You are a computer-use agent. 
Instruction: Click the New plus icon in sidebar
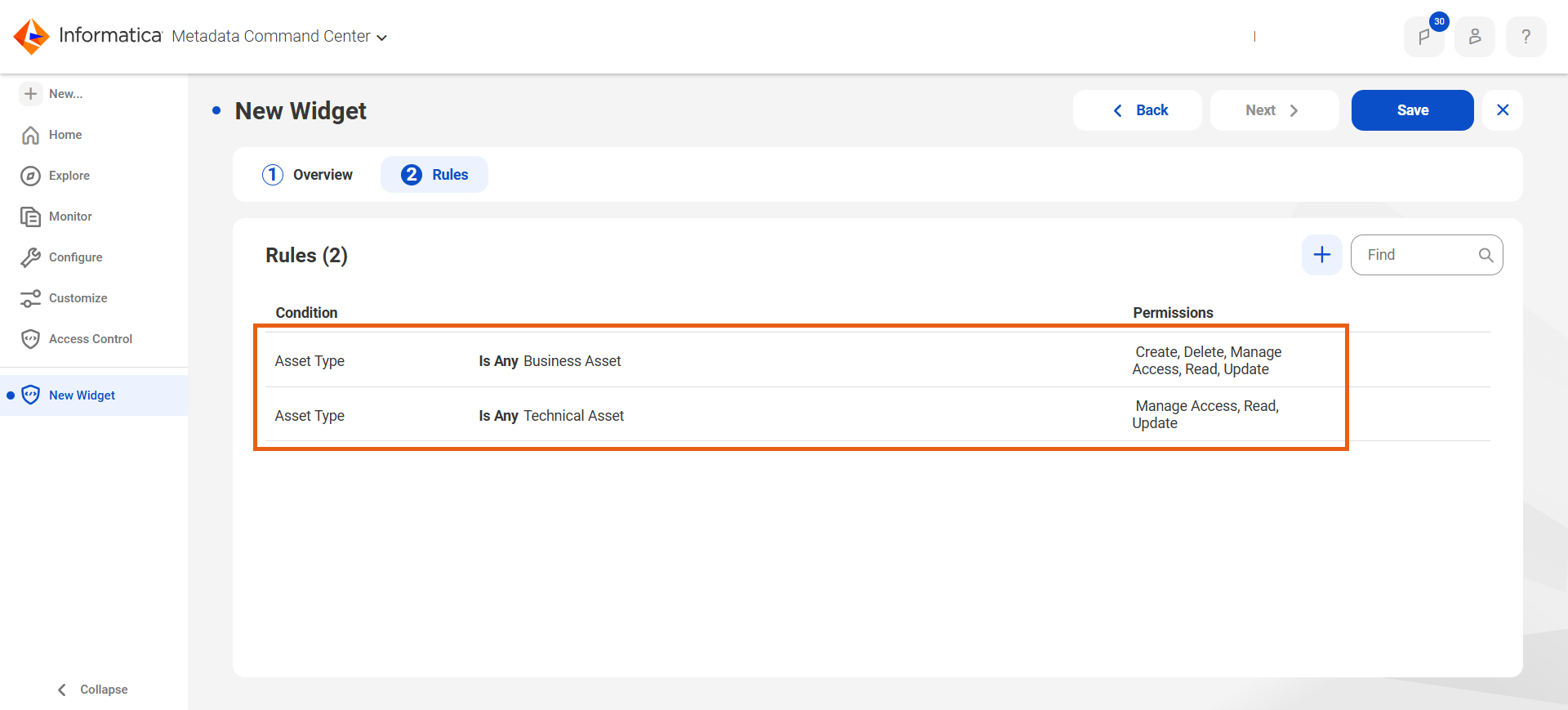click(x=30, y=94)
